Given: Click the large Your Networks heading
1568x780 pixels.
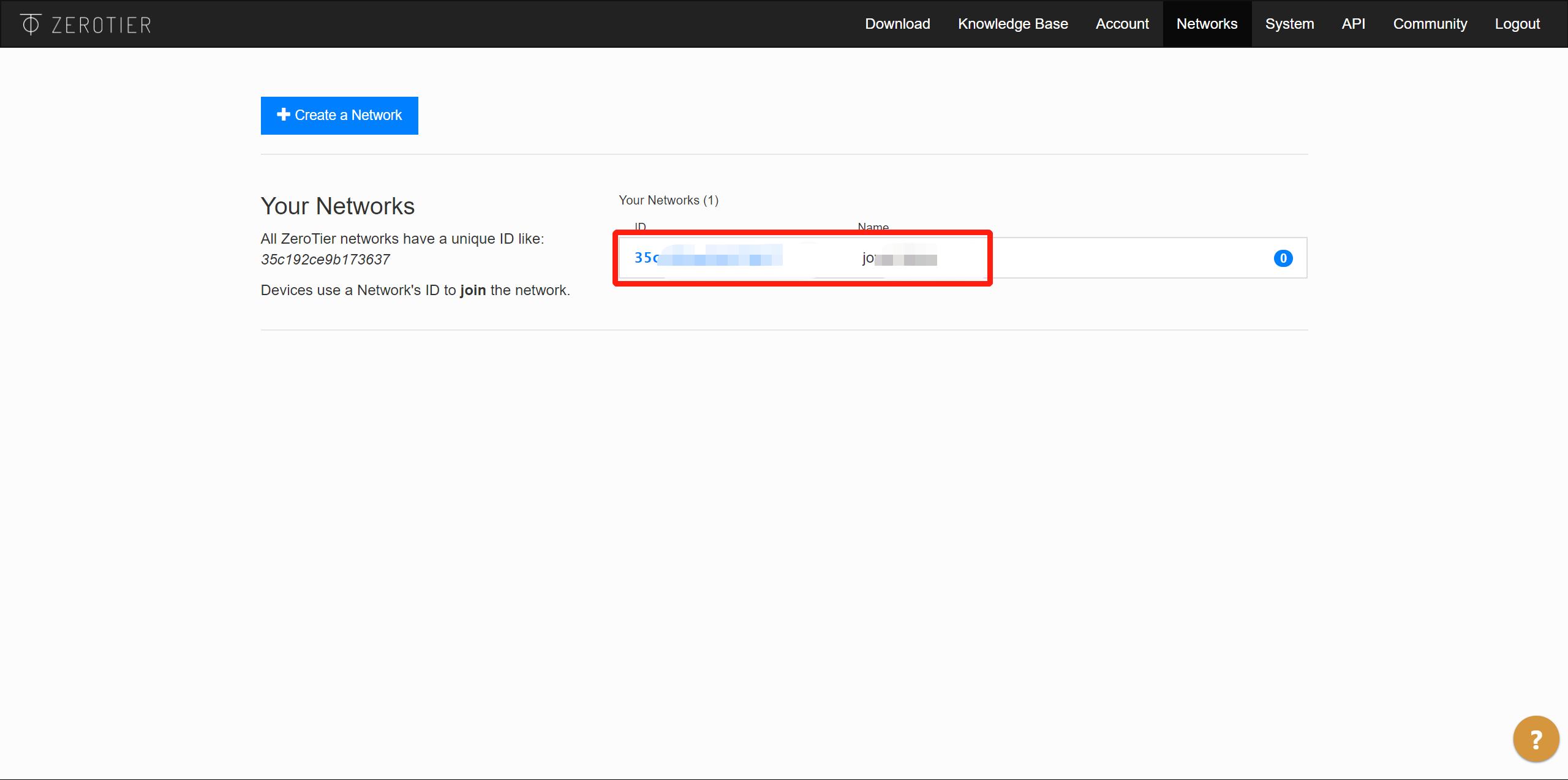Looking at the screenshot, I should 337,206.
